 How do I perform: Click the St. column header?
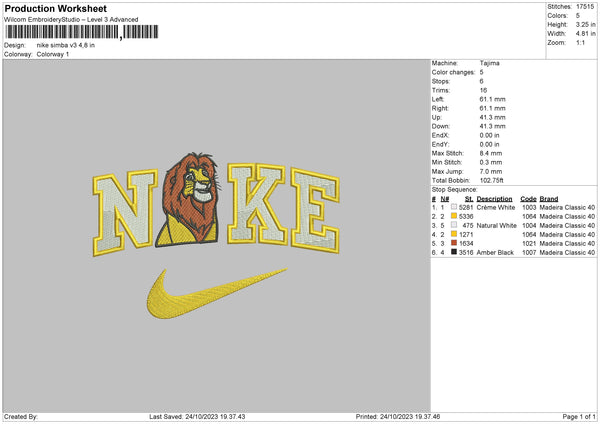coord(469,199)
